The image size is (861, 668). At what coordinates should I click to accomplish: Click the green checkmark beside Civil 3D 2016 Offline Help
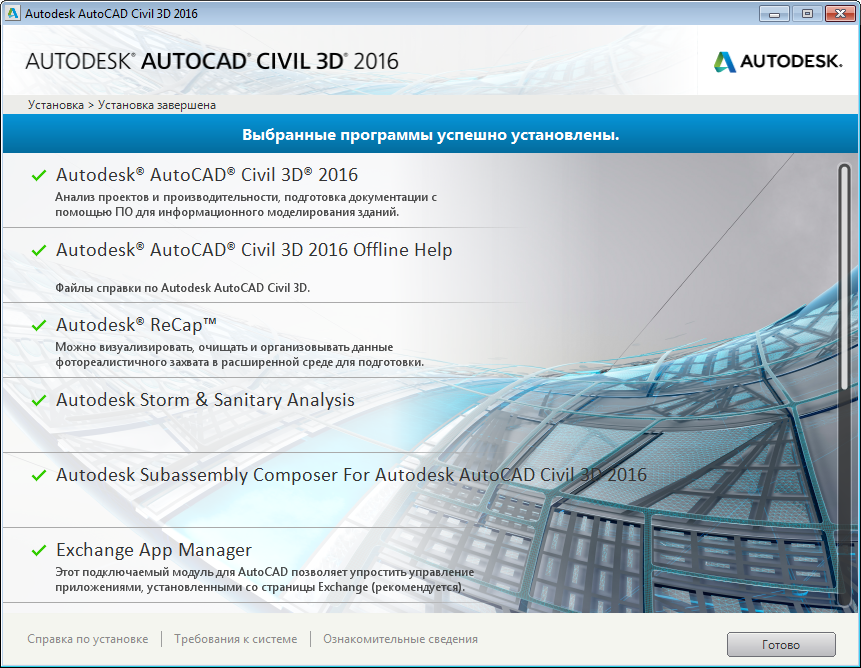click(x=38, y=251)
